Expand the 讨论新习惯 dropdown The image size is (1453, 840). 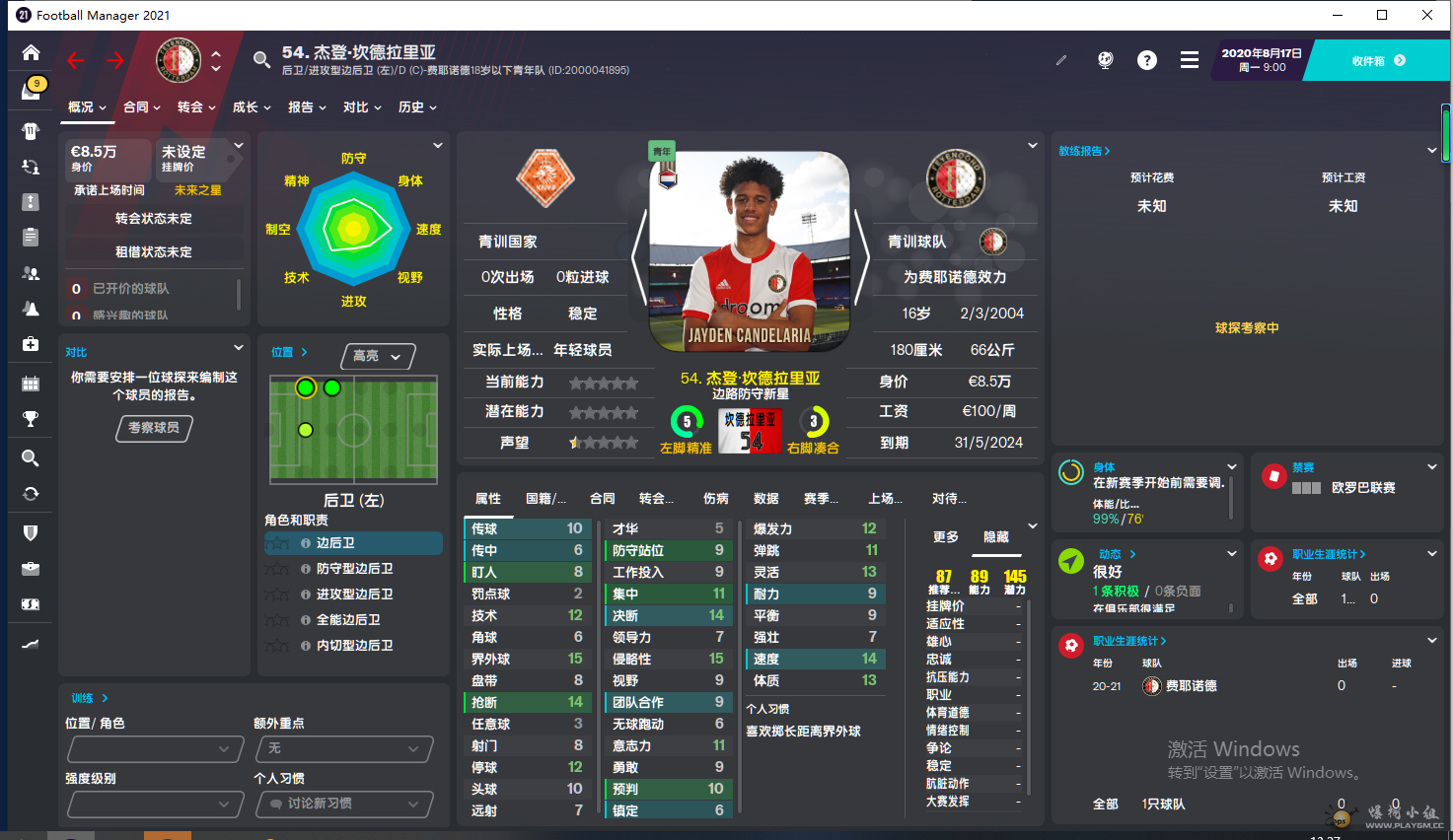(x=344, y=805)
